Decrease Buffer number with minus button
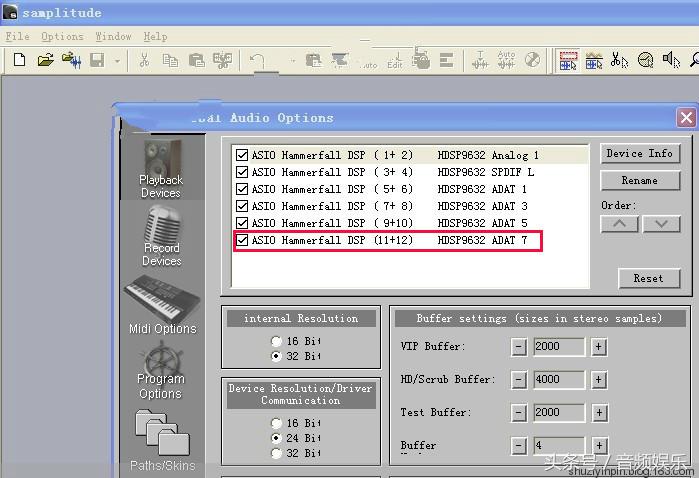 pyautogui.click(x=518, y=445)
